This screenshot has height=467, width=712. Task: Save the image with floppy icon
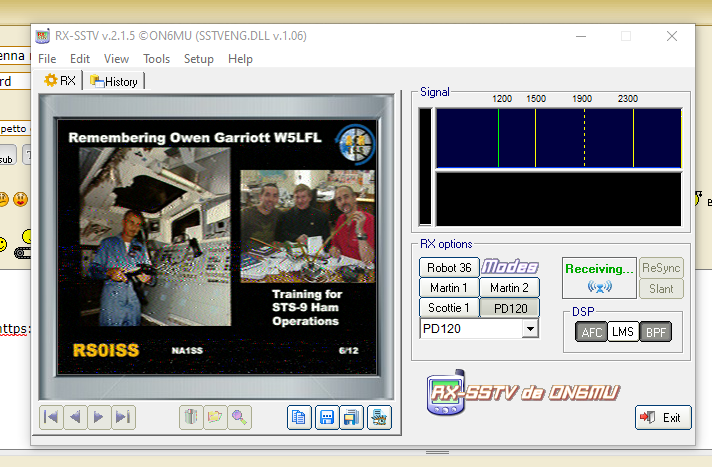(x=327, y=417)
